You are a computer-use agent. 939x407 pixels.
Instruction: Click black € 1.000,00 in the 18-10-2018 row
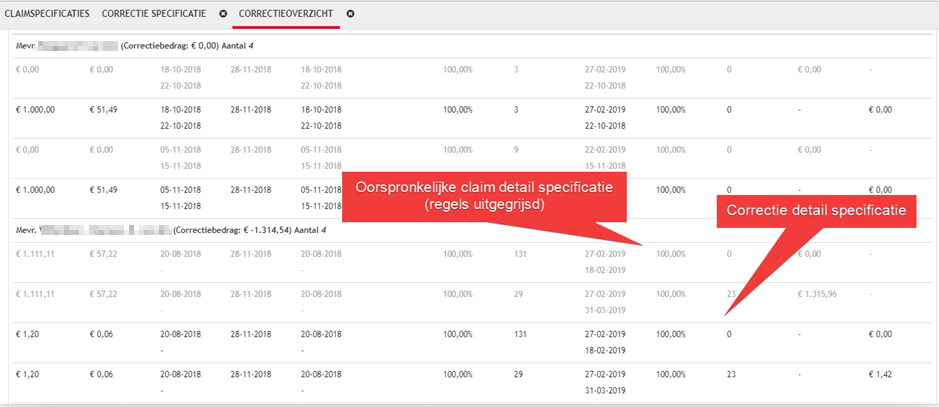(x=37, y=108)
